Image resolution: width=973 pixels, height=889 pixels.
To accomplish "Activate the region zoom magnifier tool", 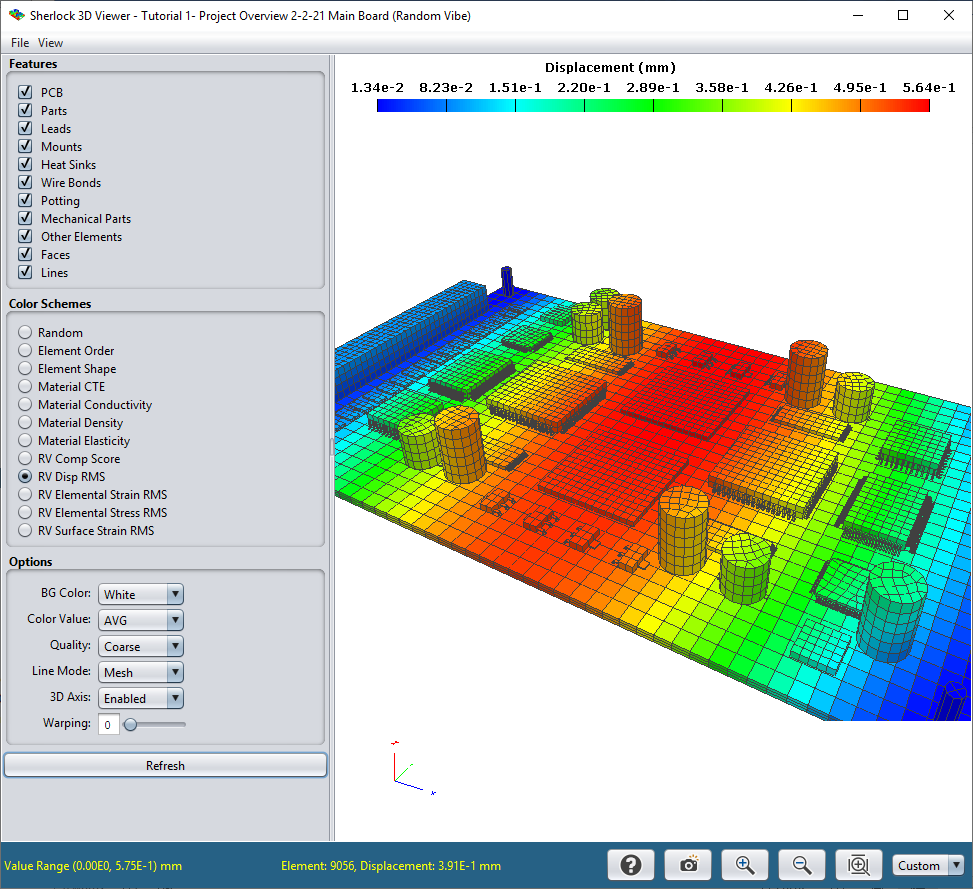I will [858, 864].
